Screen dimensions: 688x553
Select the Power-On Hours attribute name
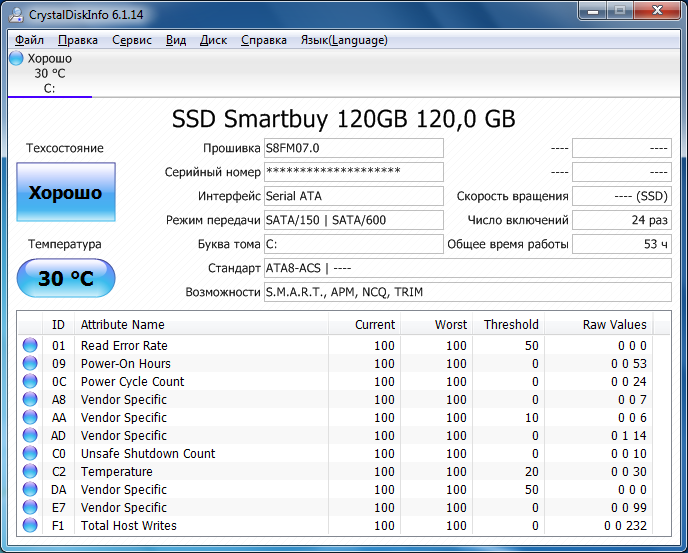(x=126, y=363)
